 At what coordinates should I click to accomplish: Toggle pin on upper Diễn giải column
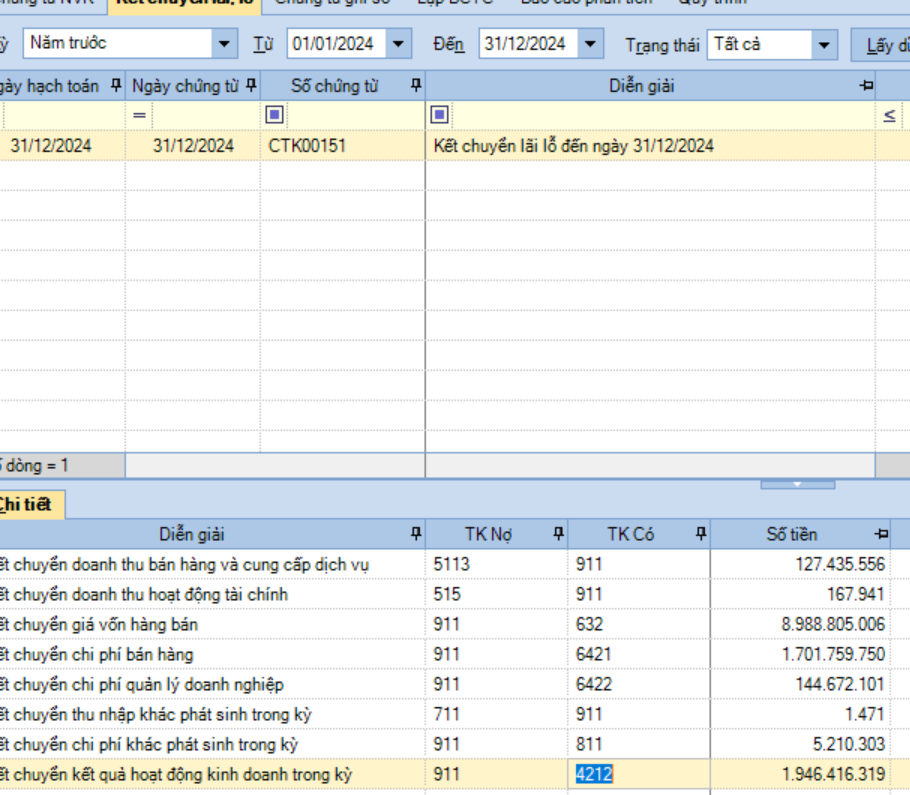(x=866, y=86)
